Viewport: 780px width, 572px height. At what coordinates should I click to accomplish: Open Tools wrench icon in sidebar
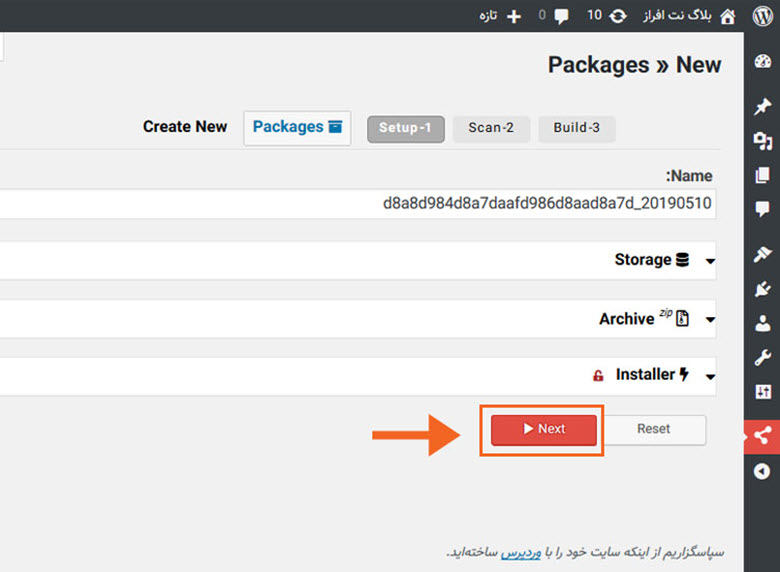(763, 357)
